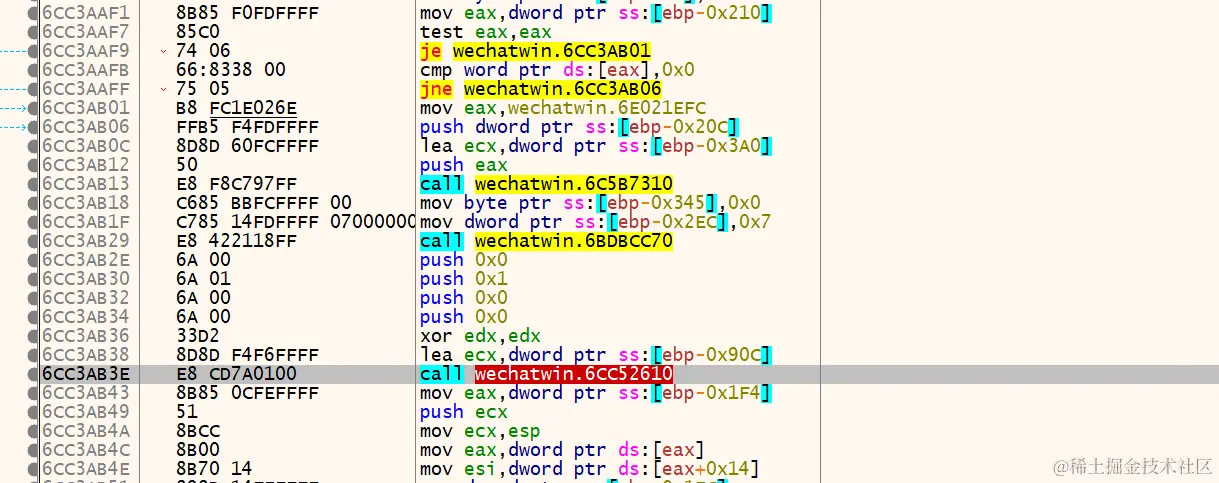This screenshot has height=483, width=1219.
Task: Click opcode bytes '8B85 F0FDFFFF'
Action: (246, 13)
